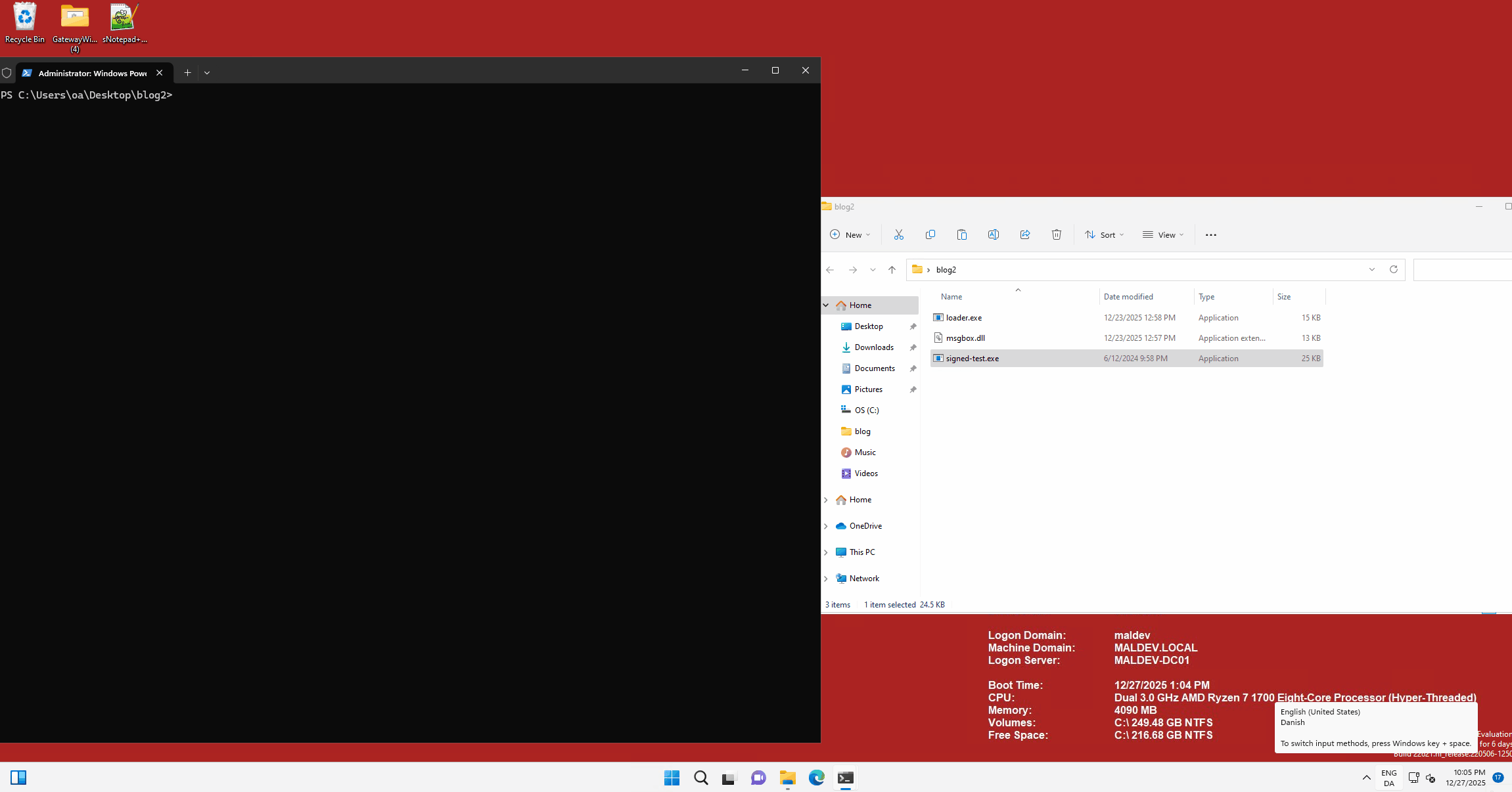This screenshot has height=792, width=1512.
Task: Click the Share icon in toolbar
Action: point(1024,234)
